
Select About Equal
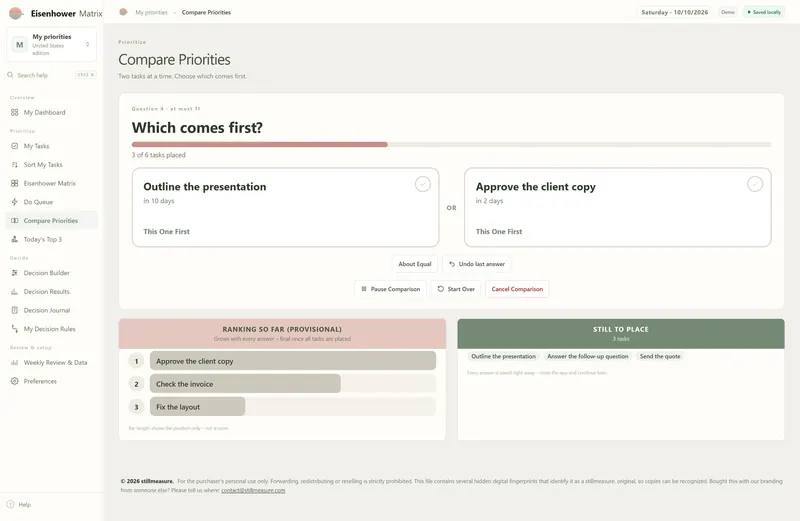pos(415,264)
